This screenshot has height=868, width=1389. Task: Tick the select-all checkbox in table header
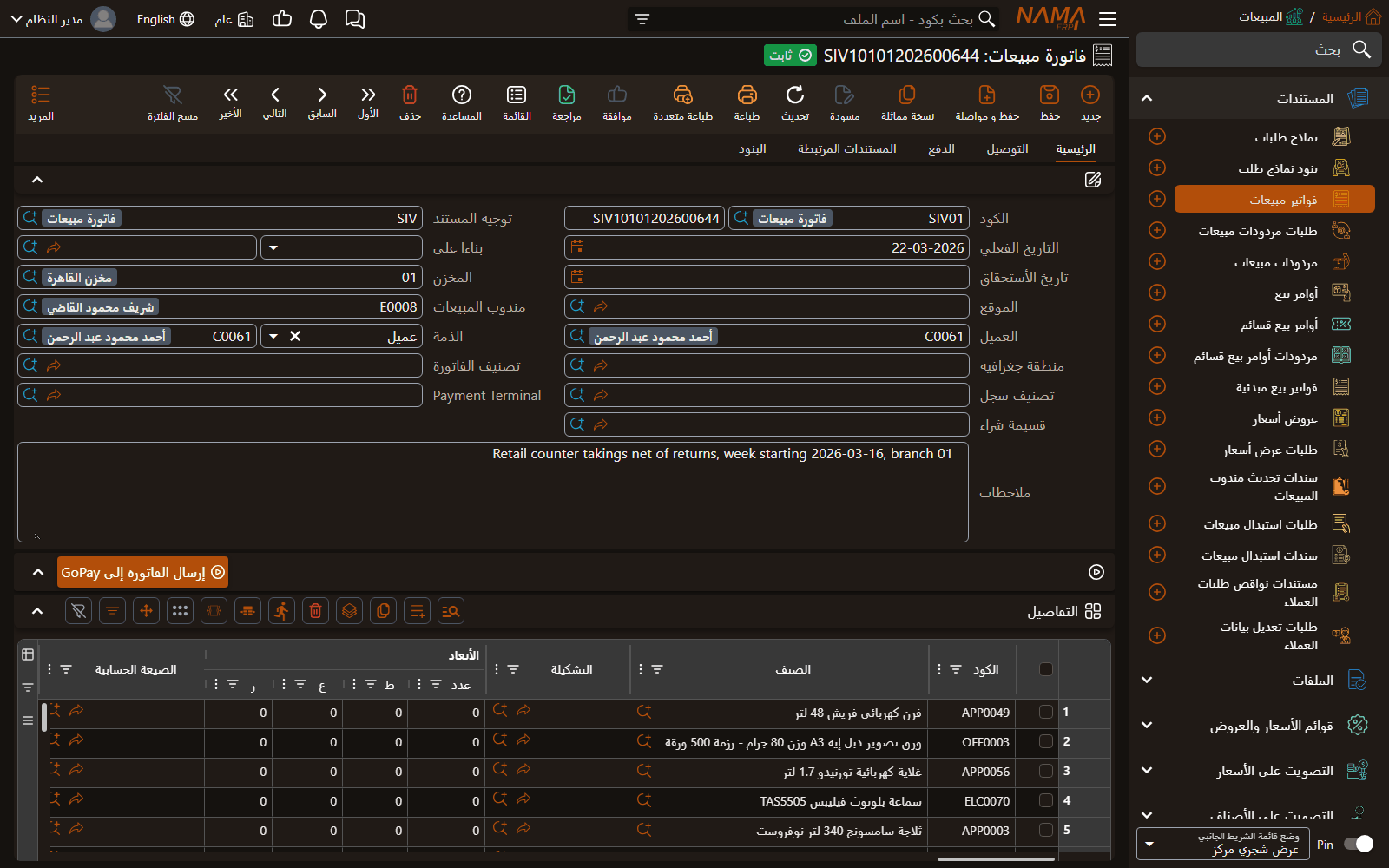(x=1046, y=669)
